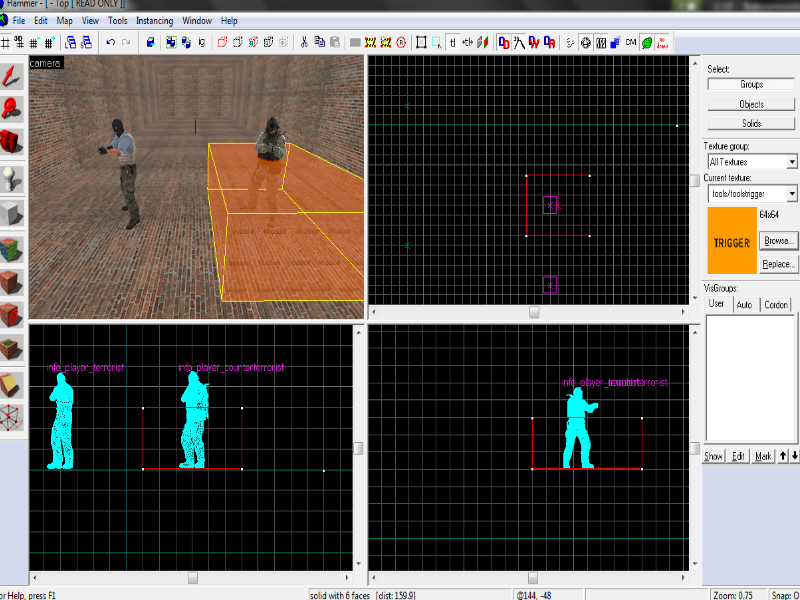Click the Paste clipboard icon

click(x=335, y=42)
